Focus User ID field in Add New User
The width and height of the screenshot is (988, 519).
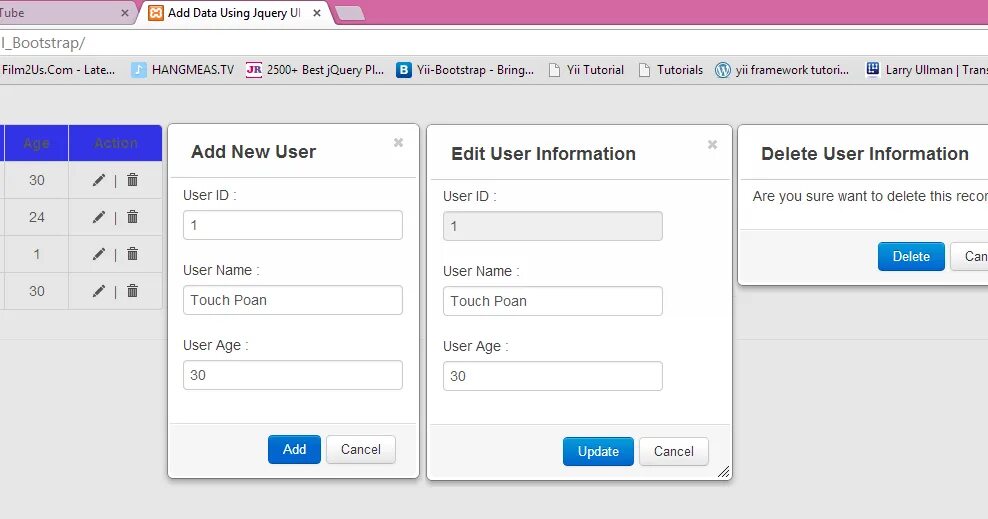[292, 225]
